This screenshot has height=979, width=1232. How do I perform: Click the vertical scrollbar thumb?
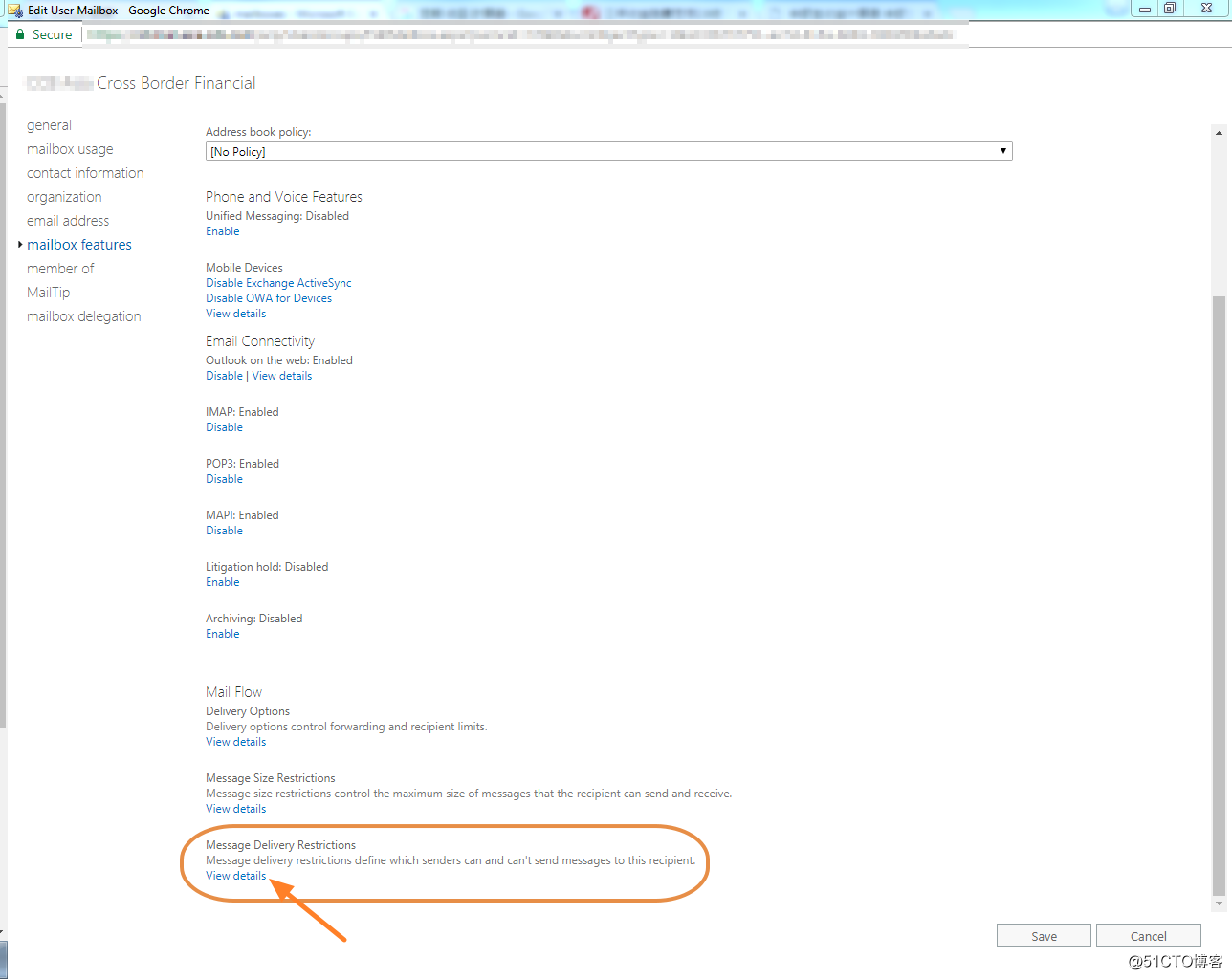coord(1219,595)
